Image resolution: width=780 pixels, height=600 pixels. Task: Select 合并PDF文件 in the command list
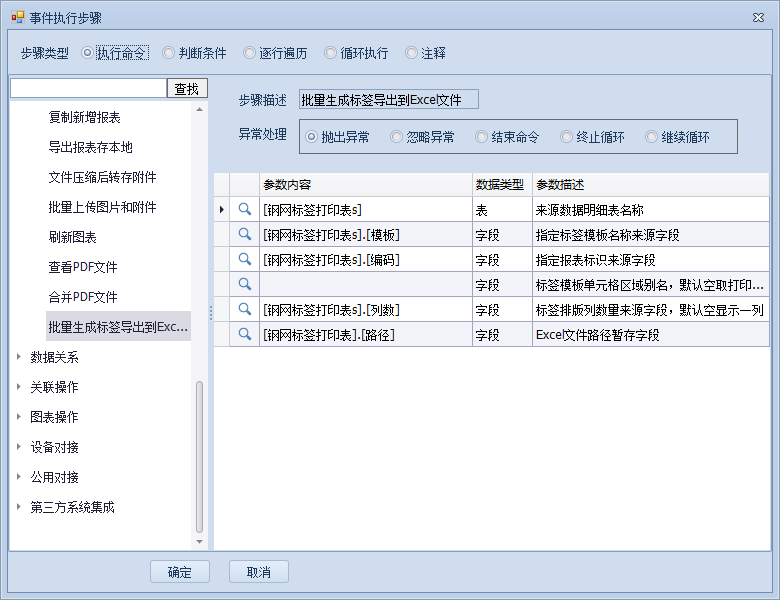(83, 297)
